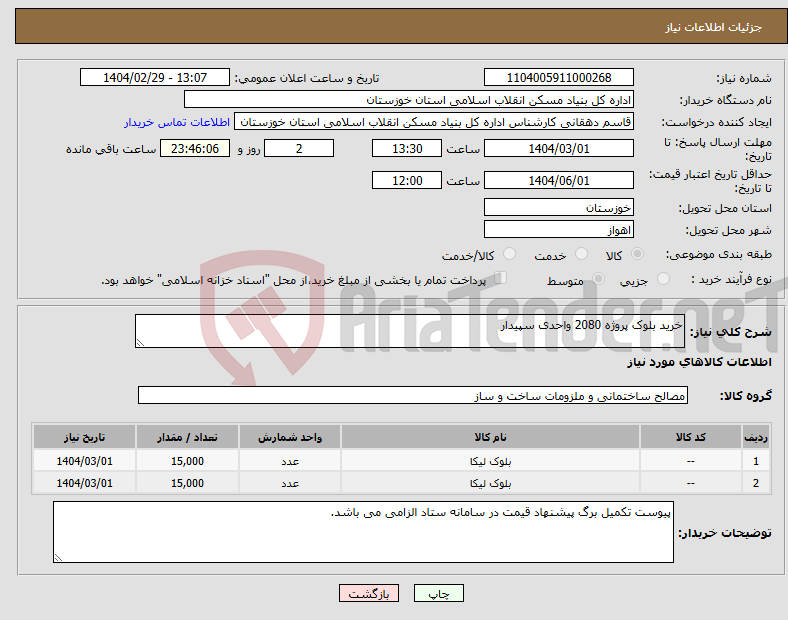The width and height of the screenshot is (788, 620).
Task: Select the متوسط purchase type radio
Action: [598, 279]
